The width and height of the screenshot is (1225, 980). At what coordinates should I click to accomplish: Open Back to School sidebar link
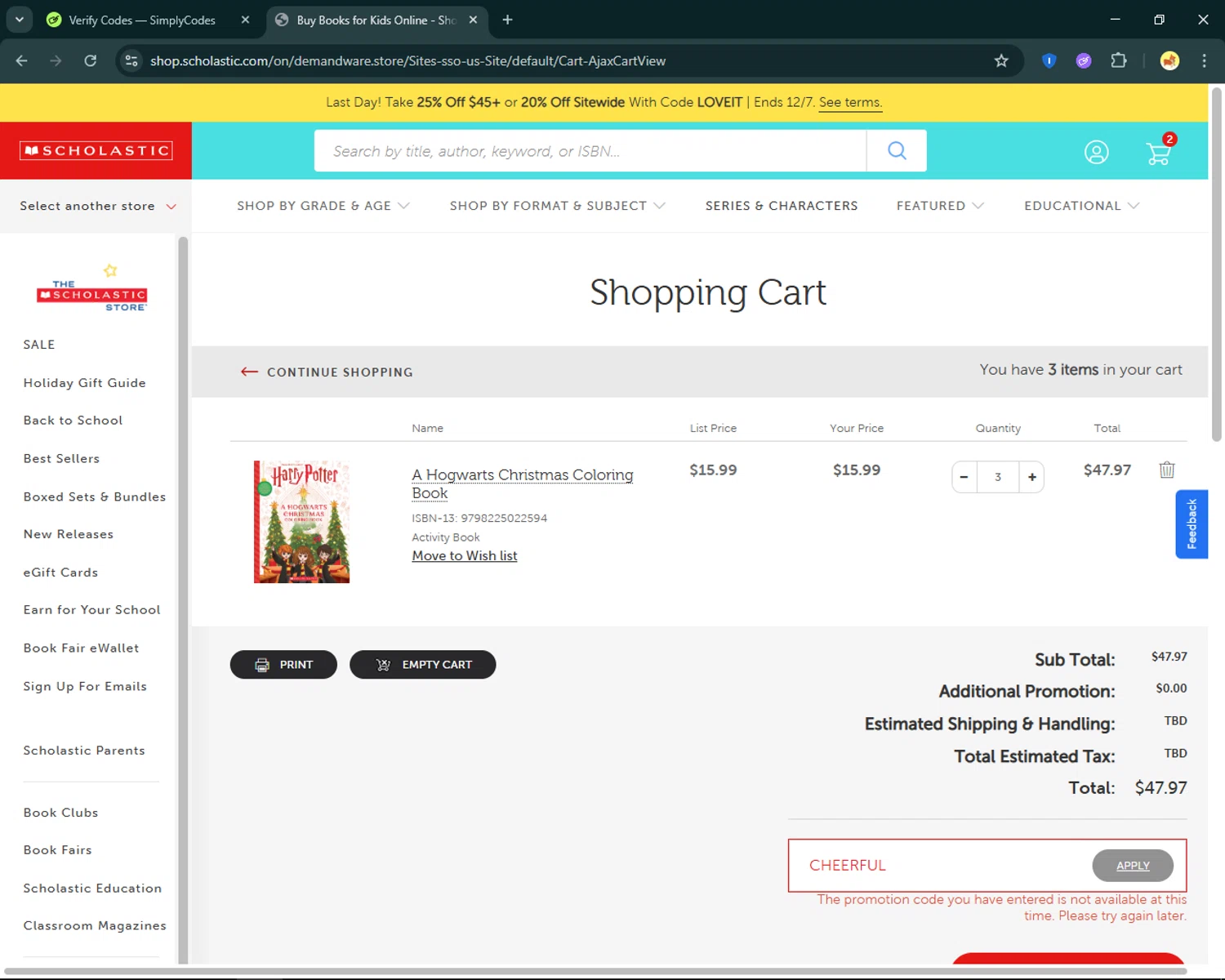[x=73, y=420]
